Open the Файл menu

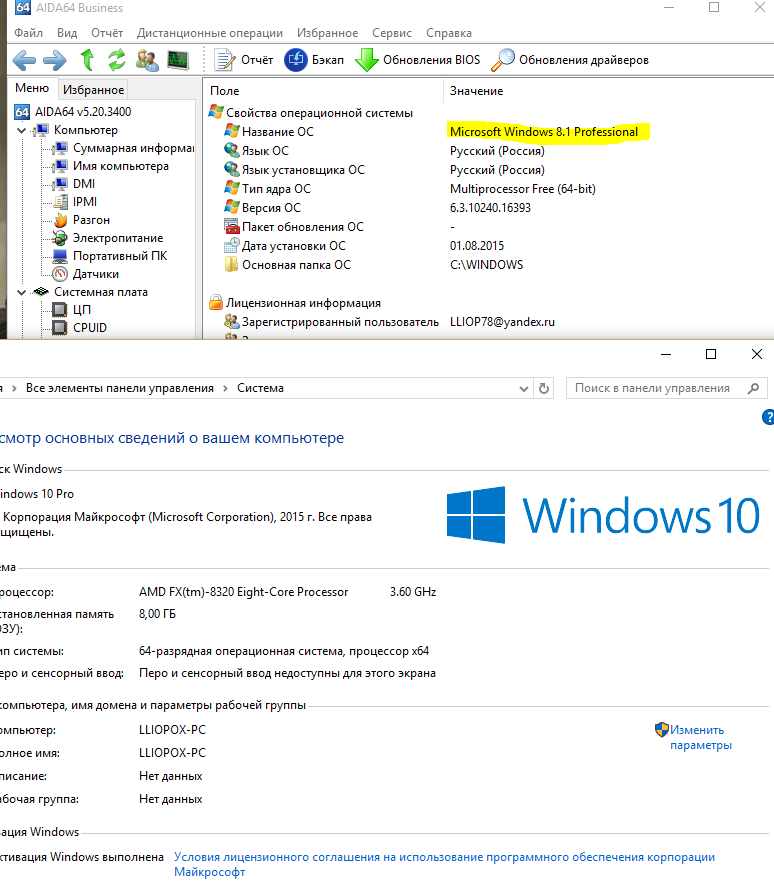28,33
